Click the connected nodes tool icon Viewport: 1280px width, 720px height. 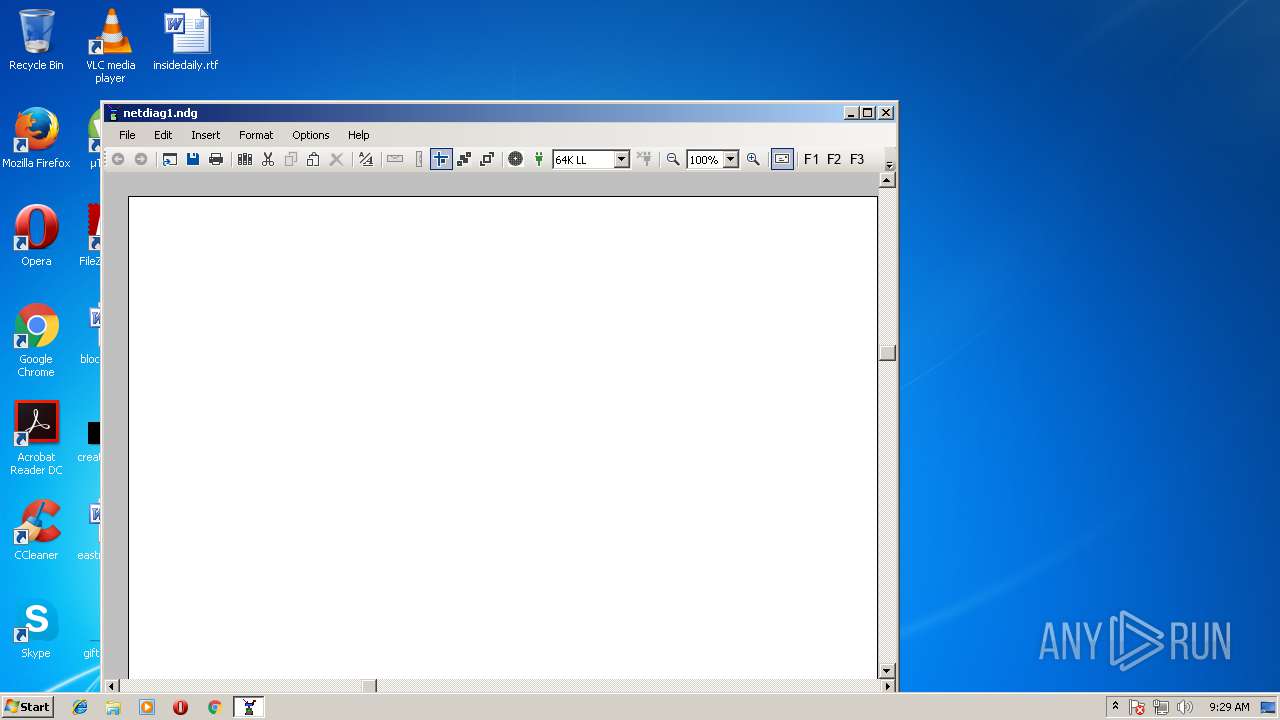coord(464,159)
